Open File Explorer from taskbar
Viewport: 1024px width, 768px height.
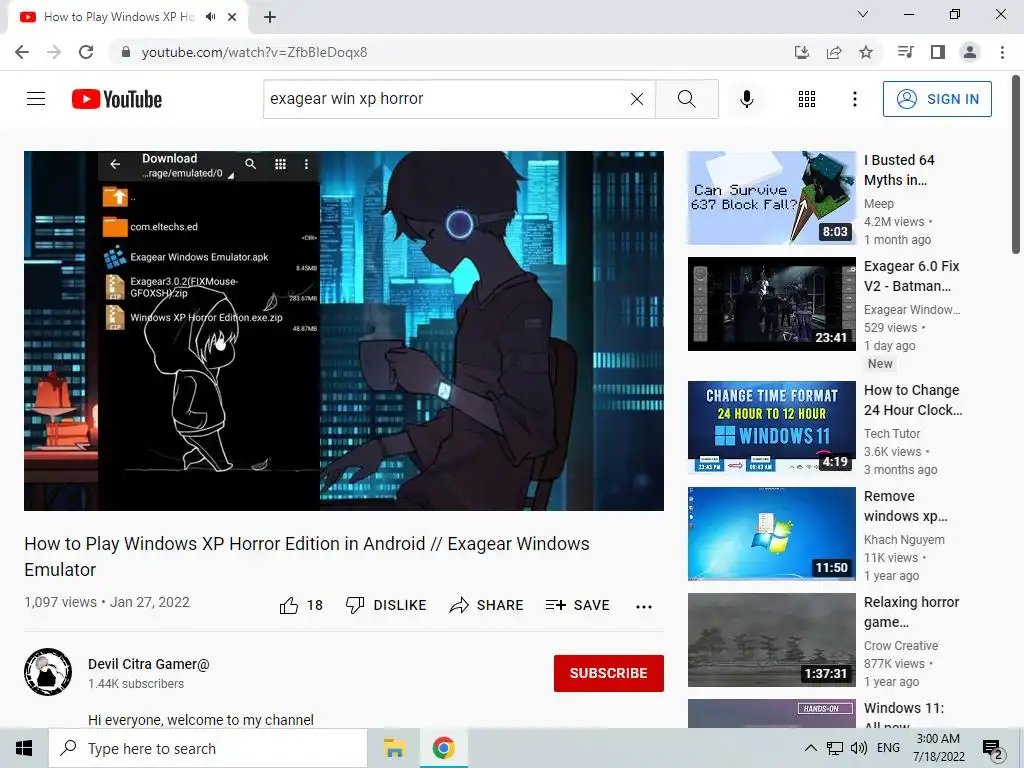pyautogui.click(x=394, y=748)
